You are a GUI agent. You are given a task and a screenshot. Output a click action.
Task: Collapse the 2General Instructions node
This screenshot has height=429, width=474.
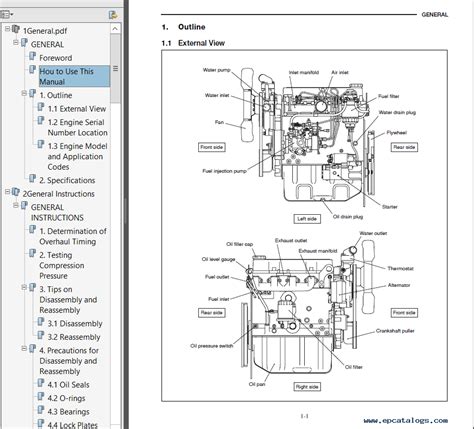point(7,192)
